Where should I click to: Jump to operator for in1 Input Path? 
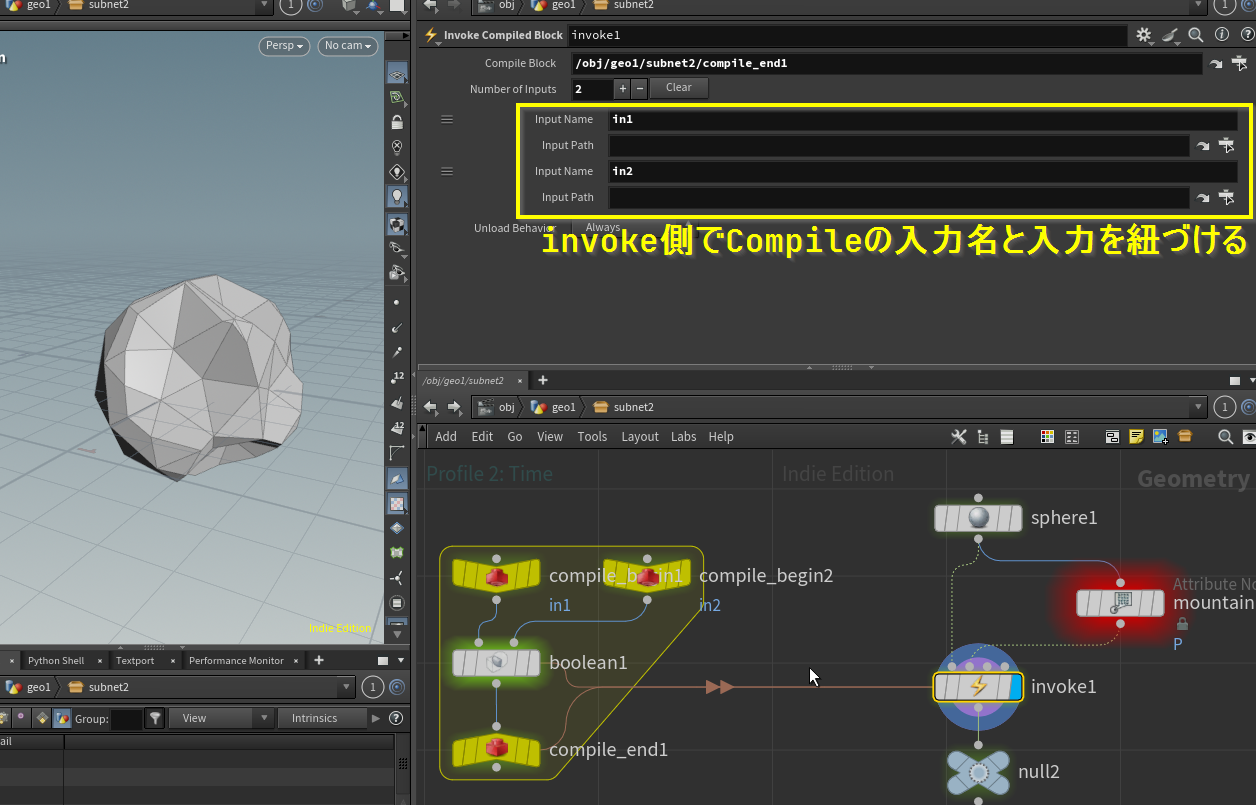(x=1203, y=146)
